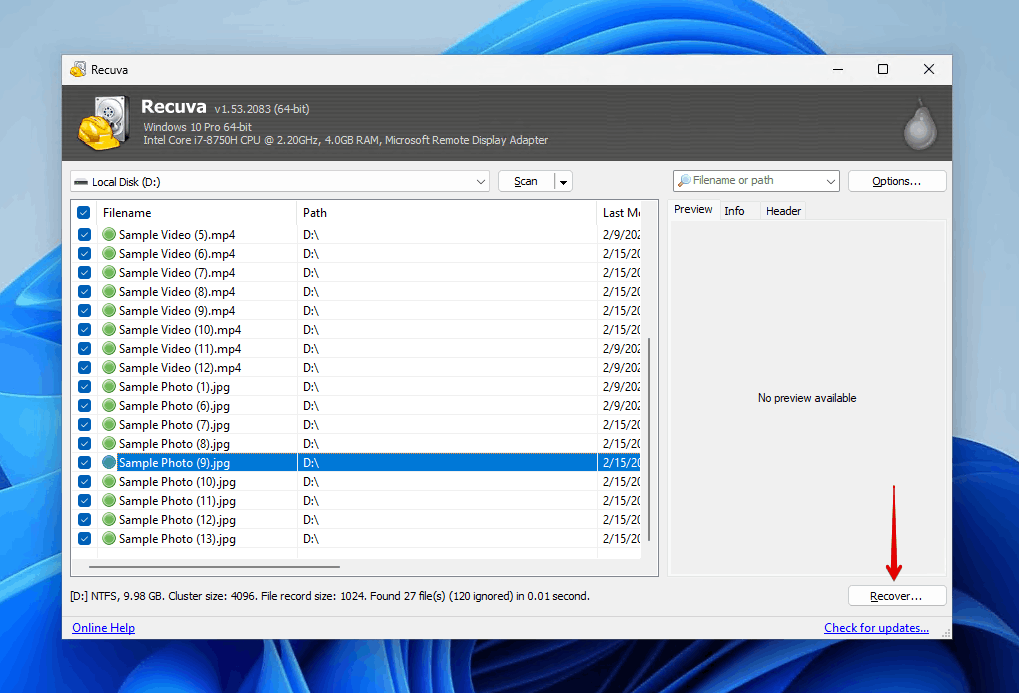Screen dimensions: 1019x693
Task: Click the Recuva title bar app icon
Action: tap(79, 70)
